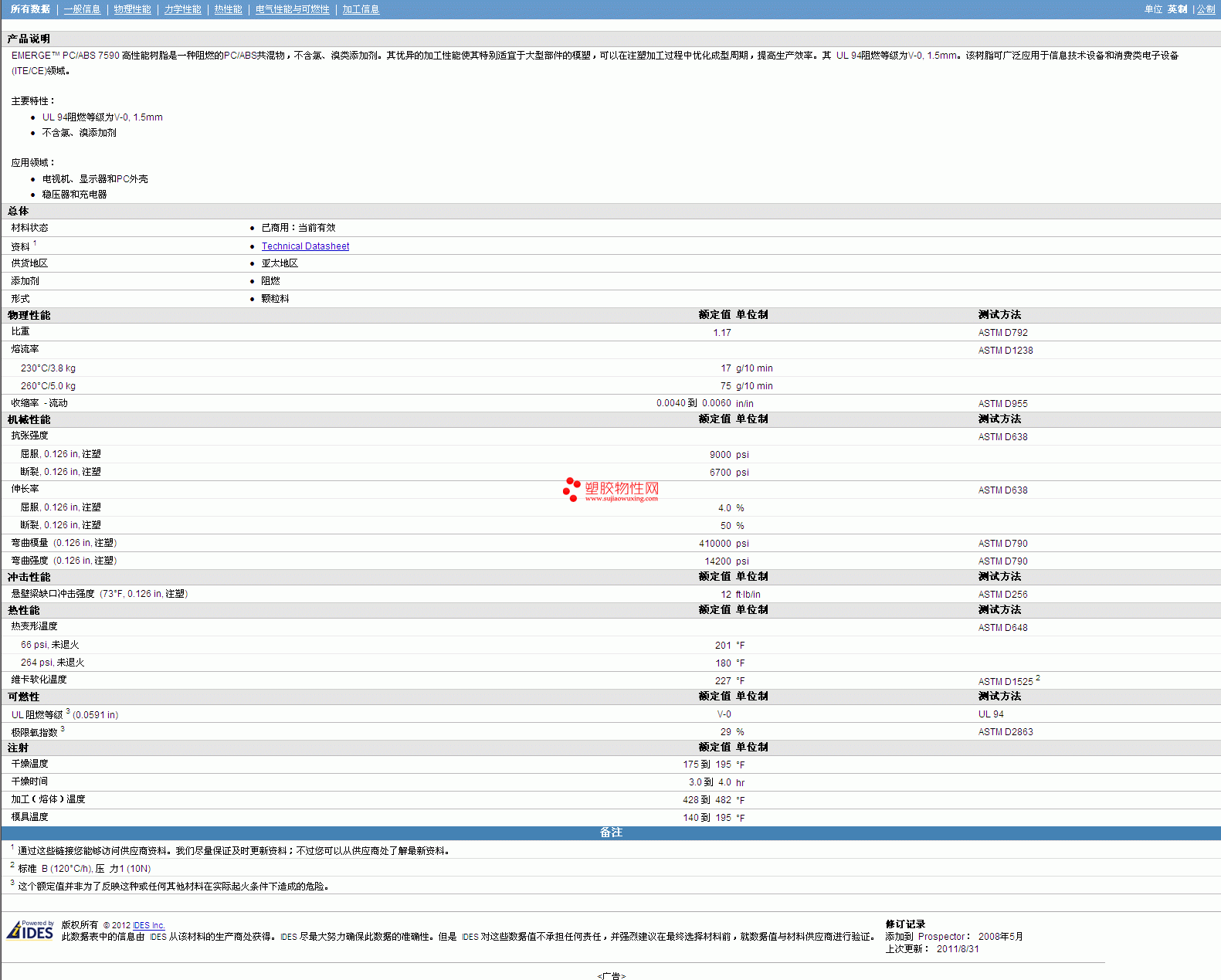Click the 产品说明 section heading

coord(29,39)
